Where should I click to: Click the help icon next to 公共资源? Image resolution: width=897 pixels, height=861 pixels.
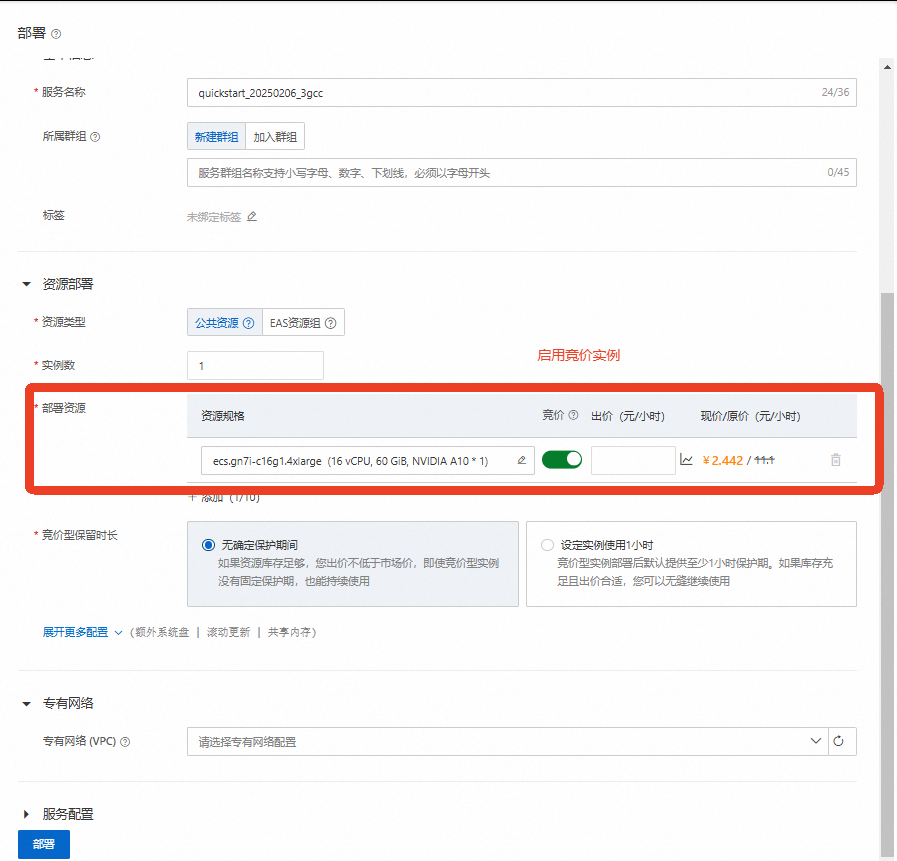(x=247, y=322)
